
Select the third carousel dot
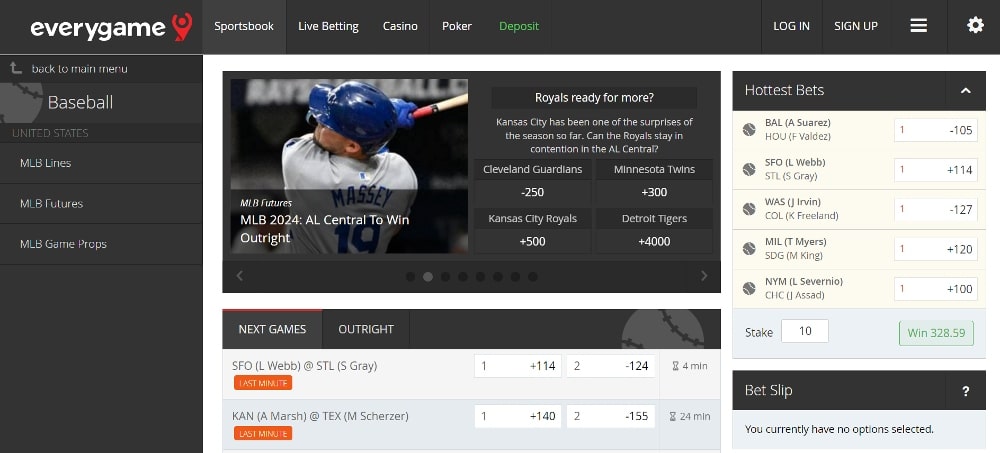(x=445, y=276)
